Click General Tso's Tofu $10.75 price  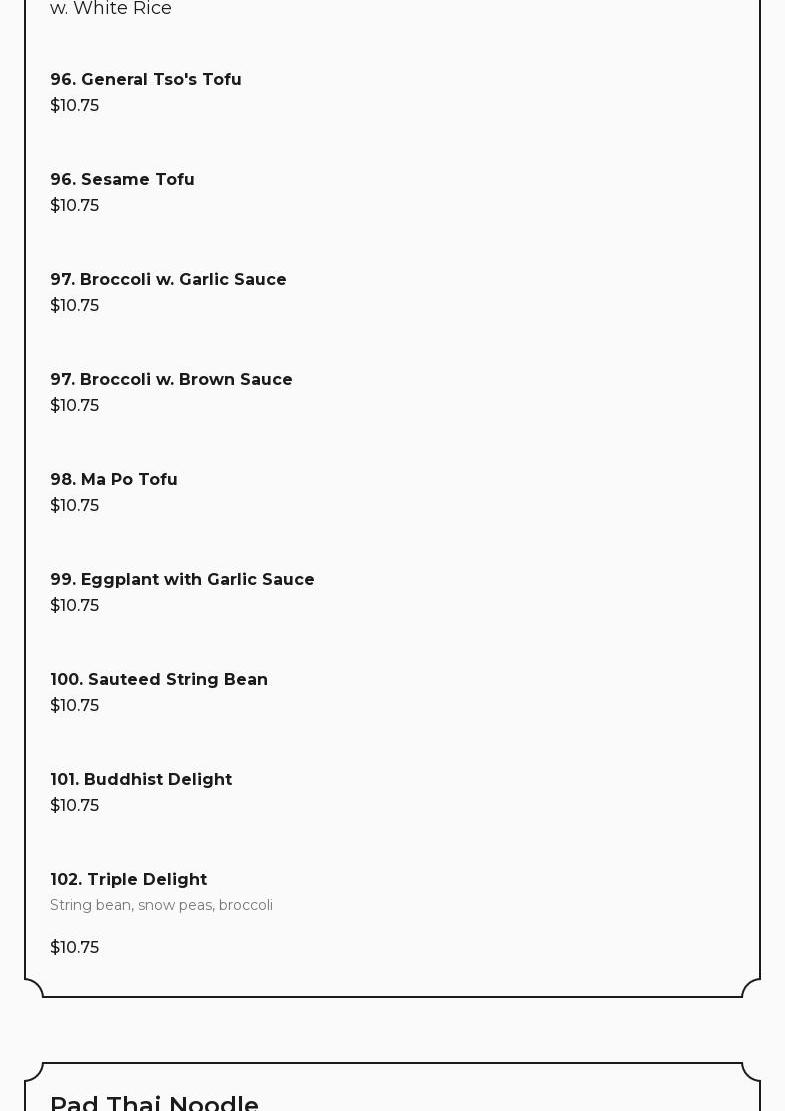pos(75,105)
